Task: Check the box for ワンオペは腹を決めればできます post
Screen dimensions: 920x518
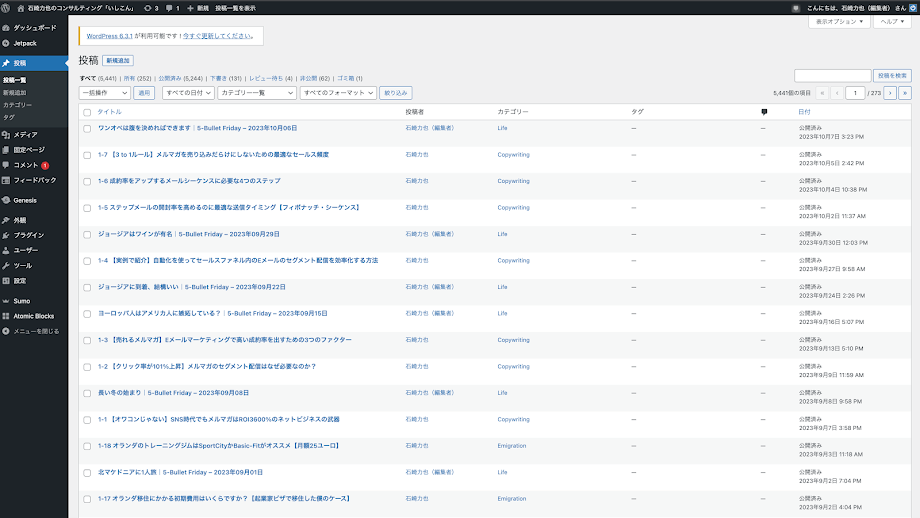Action: 87,128
